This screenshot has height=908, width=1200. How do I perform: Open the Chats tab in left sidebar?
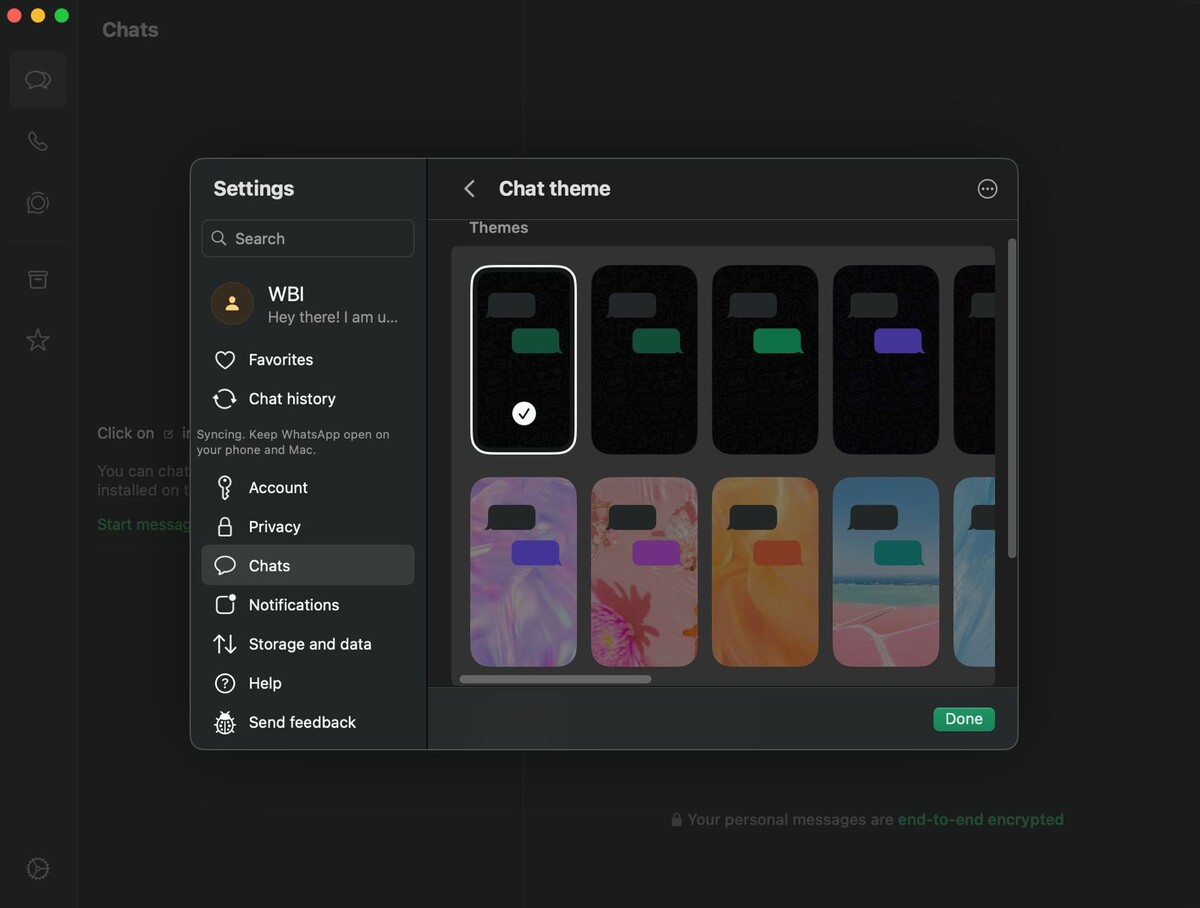coord(38,80)
